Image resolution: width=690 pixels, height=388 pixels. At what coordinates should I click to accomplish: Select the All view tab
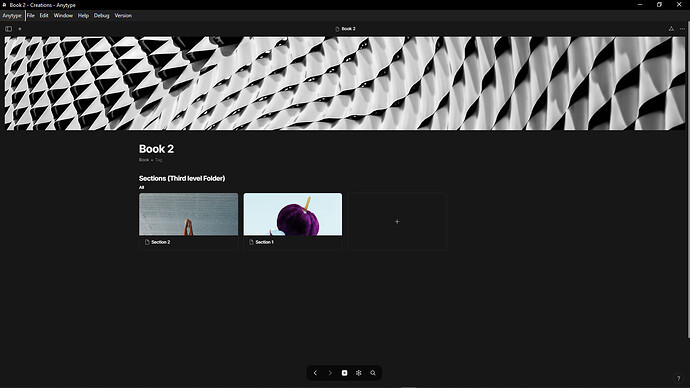pos(141,187)
